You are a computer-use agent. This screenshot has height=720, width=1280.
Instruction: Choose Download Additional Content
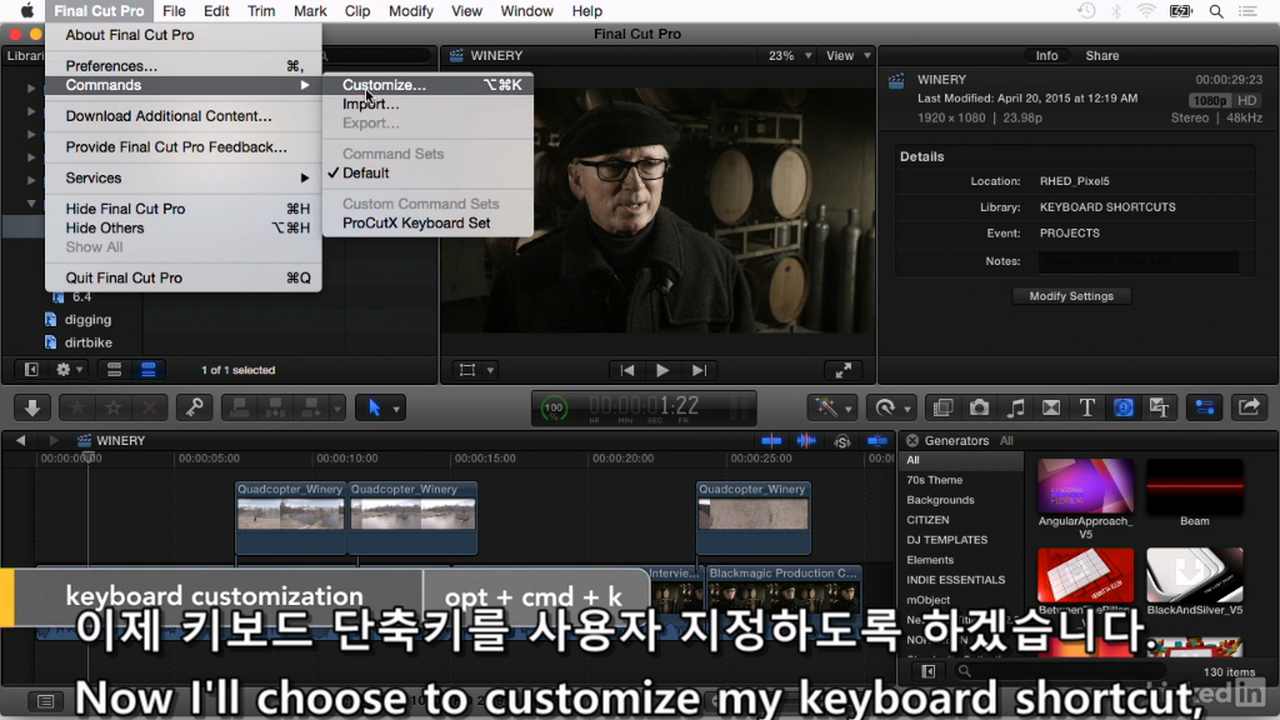(183, 116)
